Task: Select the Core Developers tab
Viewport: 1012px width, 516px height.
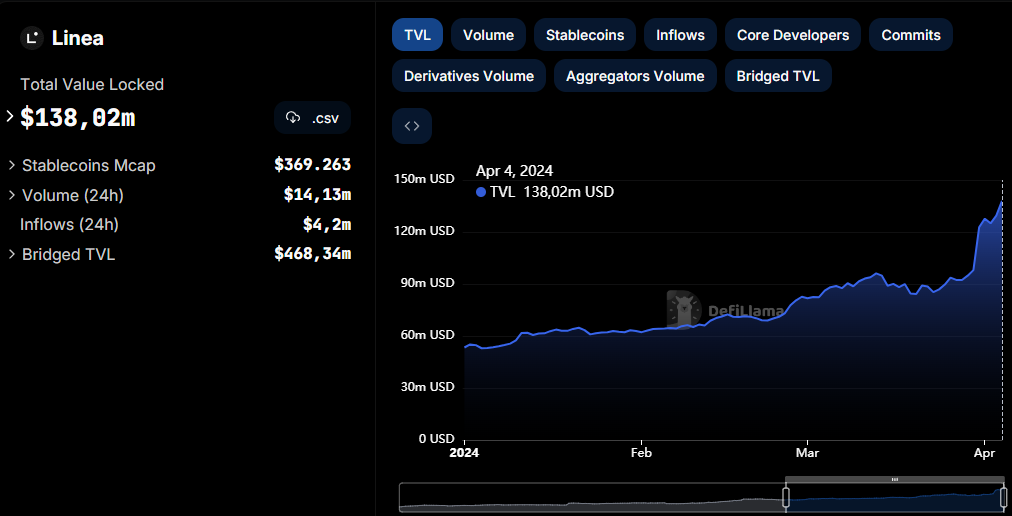Action: (793, 35)
